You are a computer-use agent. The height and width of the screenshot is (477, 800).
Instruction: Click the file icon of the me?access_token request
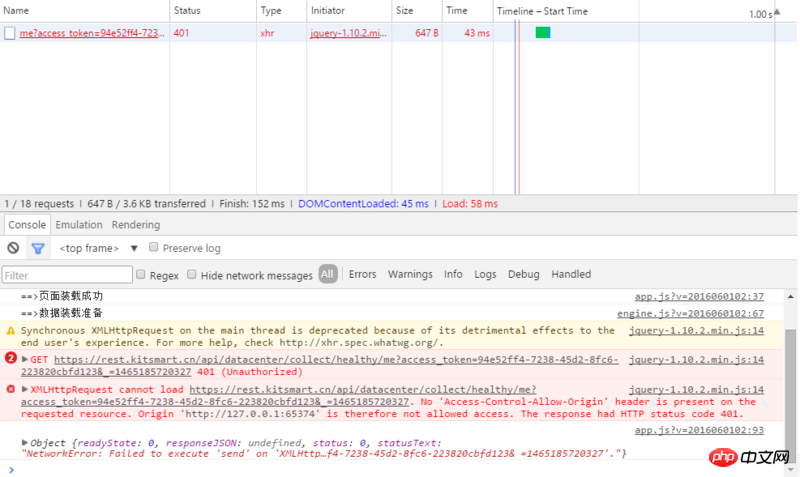pyautogui.click(x=10, y=33)
